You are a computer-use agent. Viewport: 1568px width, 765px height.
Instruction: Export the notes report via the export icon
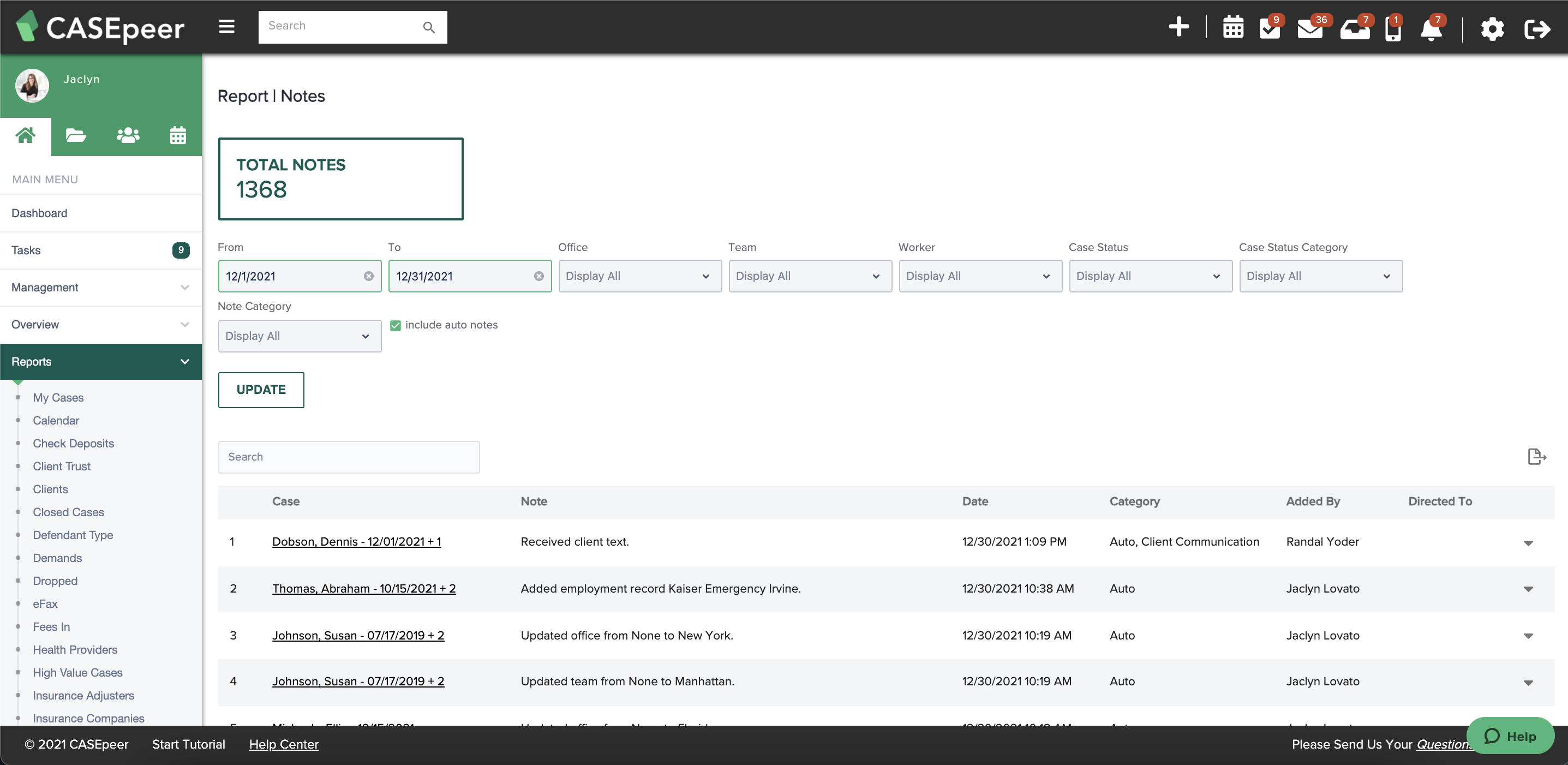coord(1536,457)
